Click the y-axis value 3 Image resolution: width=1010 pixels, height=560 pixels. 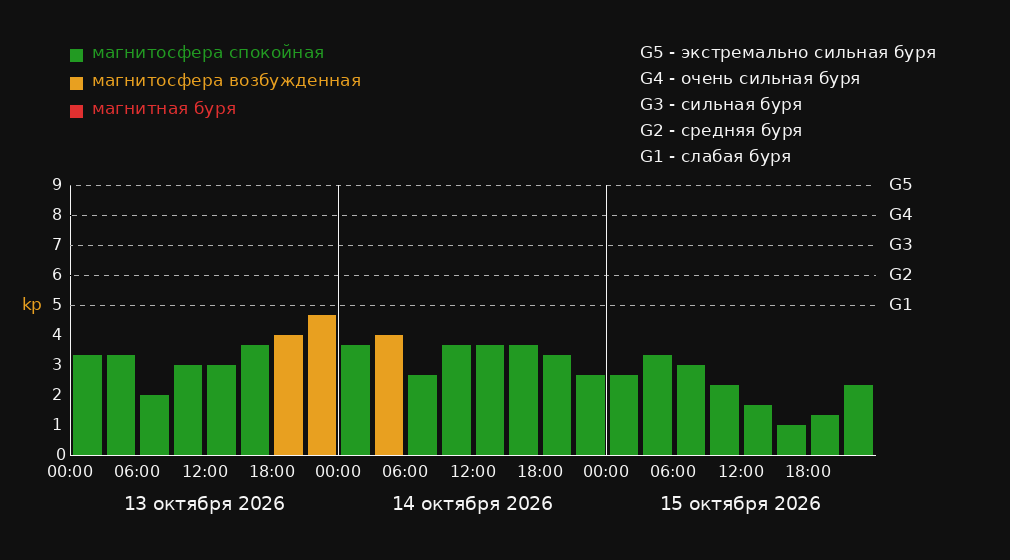tap(57, 365)
